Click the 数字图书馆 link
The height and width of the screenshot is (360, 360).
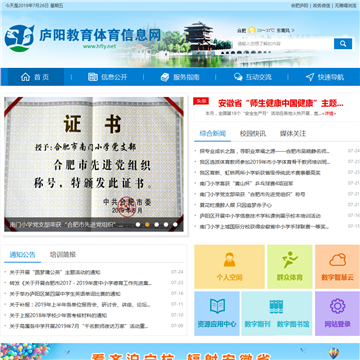click(293, 324)
